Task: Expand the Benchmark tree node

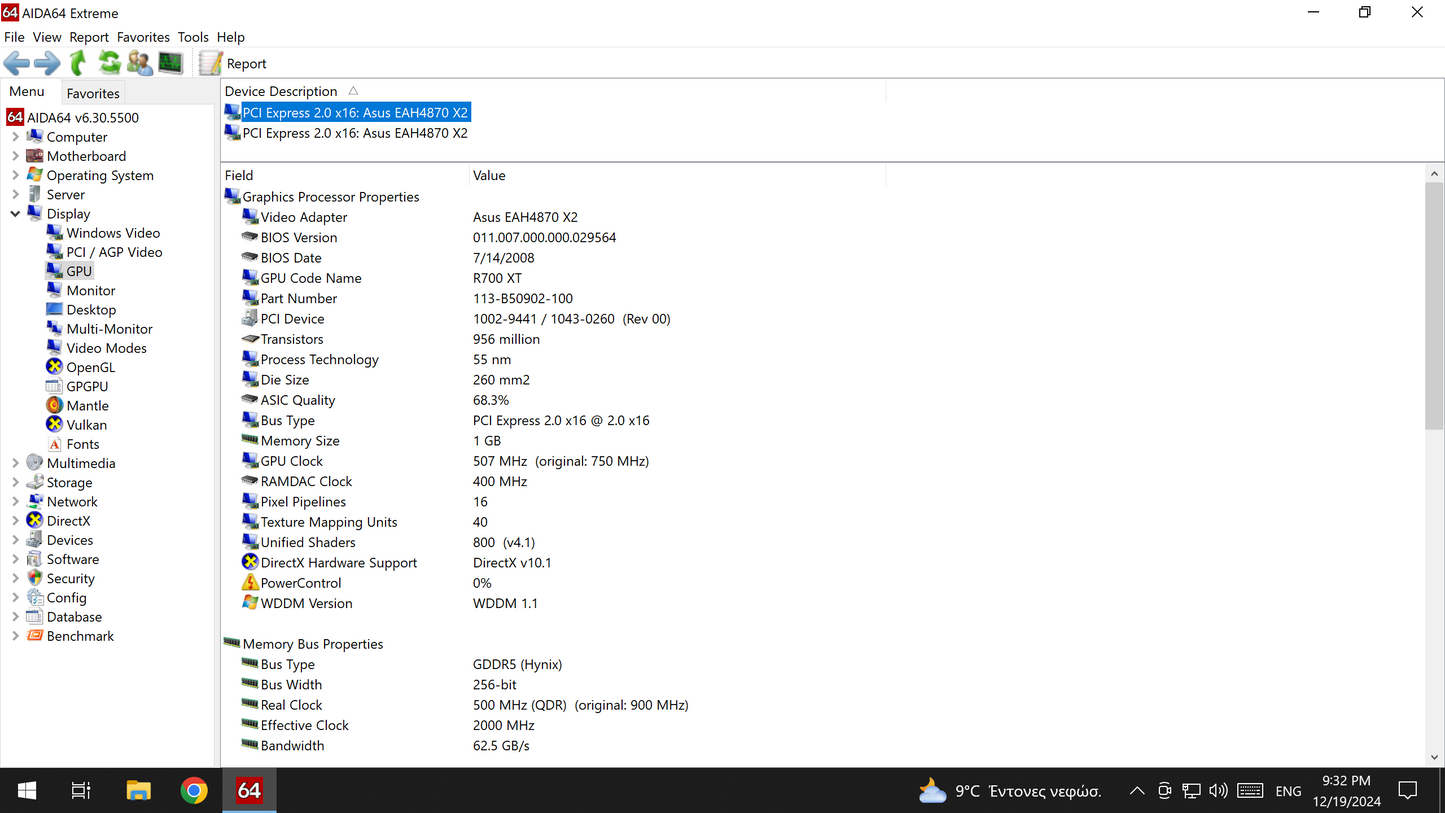Action: coord(15,636)
